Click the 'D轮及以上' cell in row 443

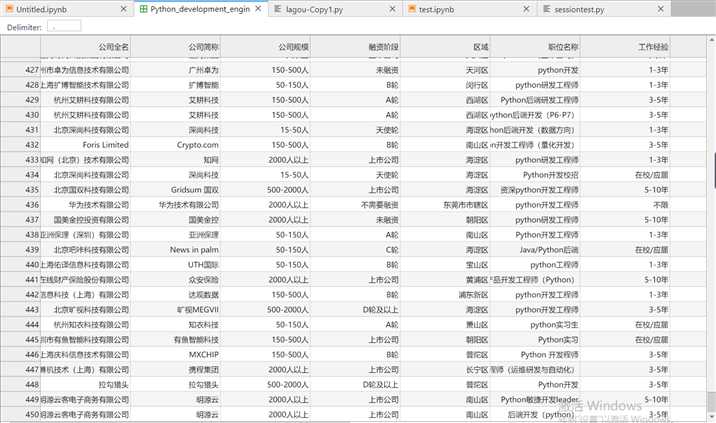point(355,310)
